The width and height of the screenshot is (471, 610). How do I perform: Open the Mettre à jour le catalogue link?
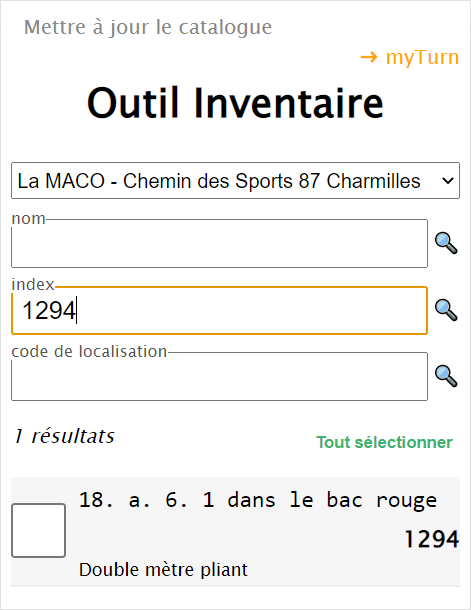coord(148,27)
